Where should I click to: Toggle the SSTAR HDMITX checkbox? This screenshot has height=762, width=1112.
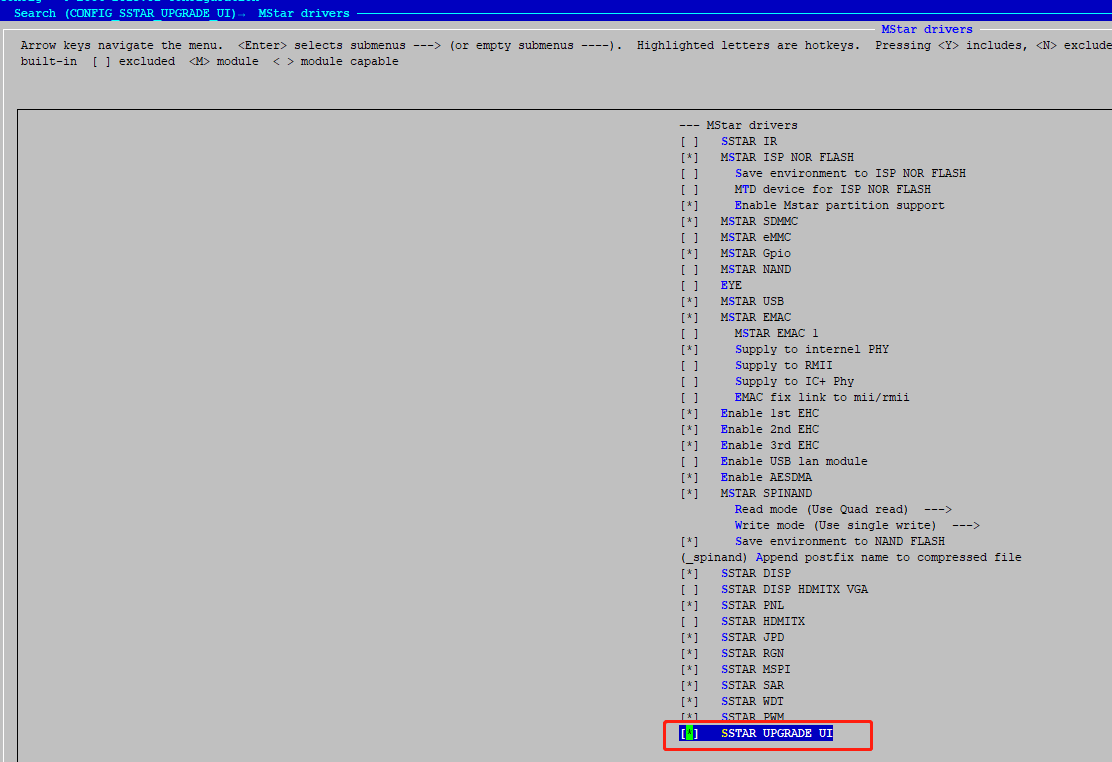coord(689,621)
